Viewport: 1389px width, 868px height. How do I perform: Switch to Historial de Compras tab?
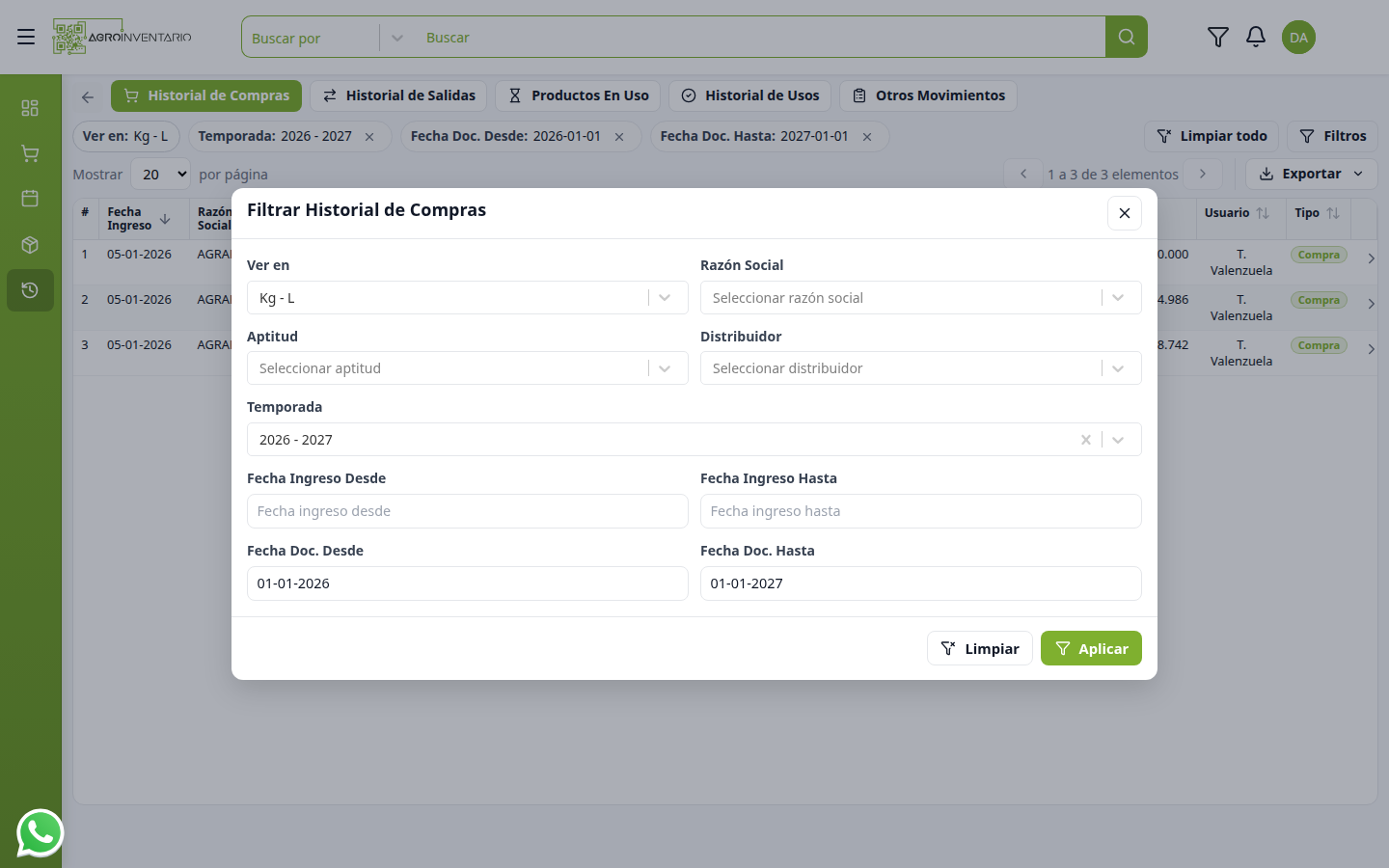coord(206,95)
